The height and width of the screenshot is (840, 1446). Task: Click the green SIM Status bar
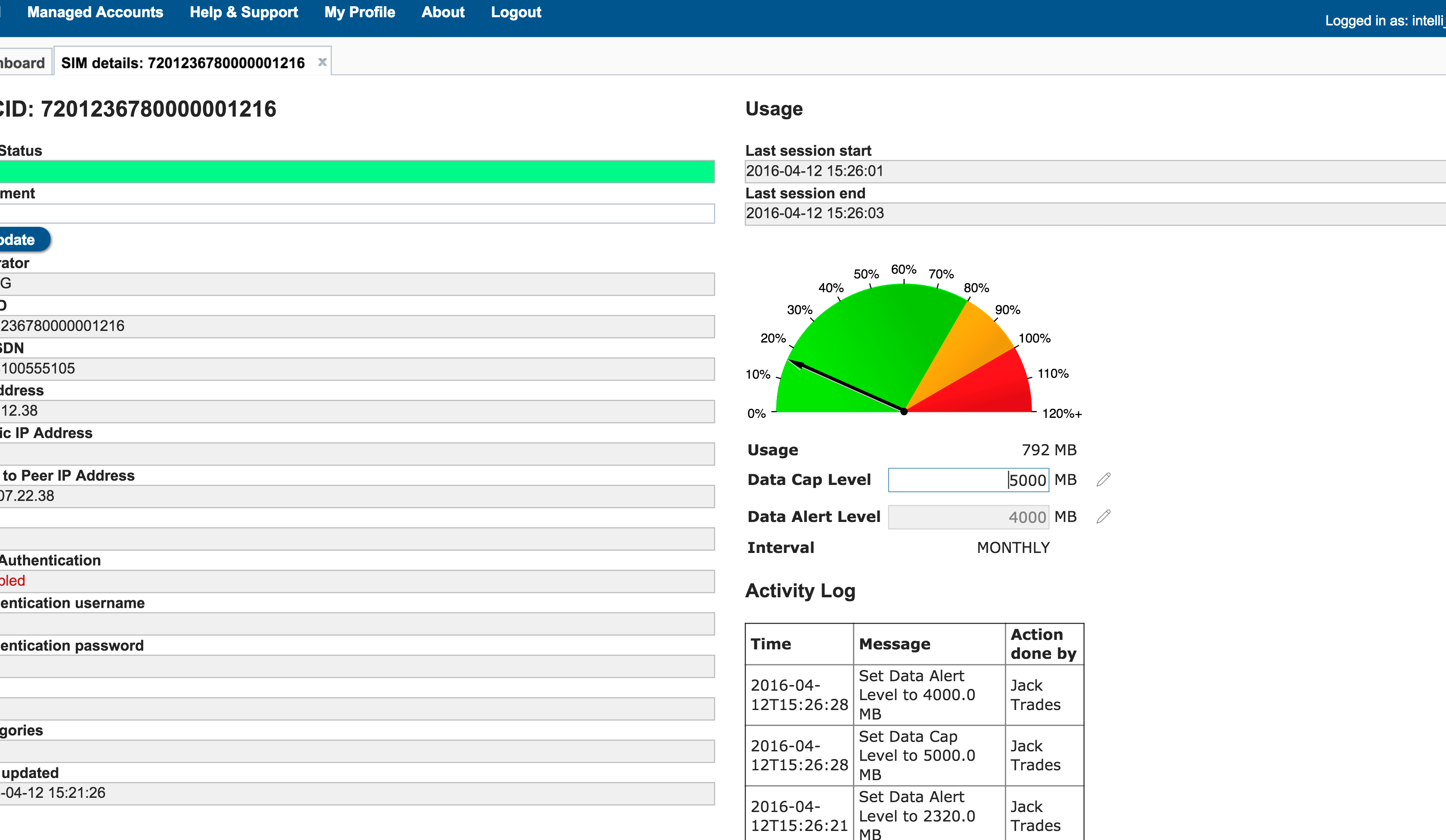point(357,171)
